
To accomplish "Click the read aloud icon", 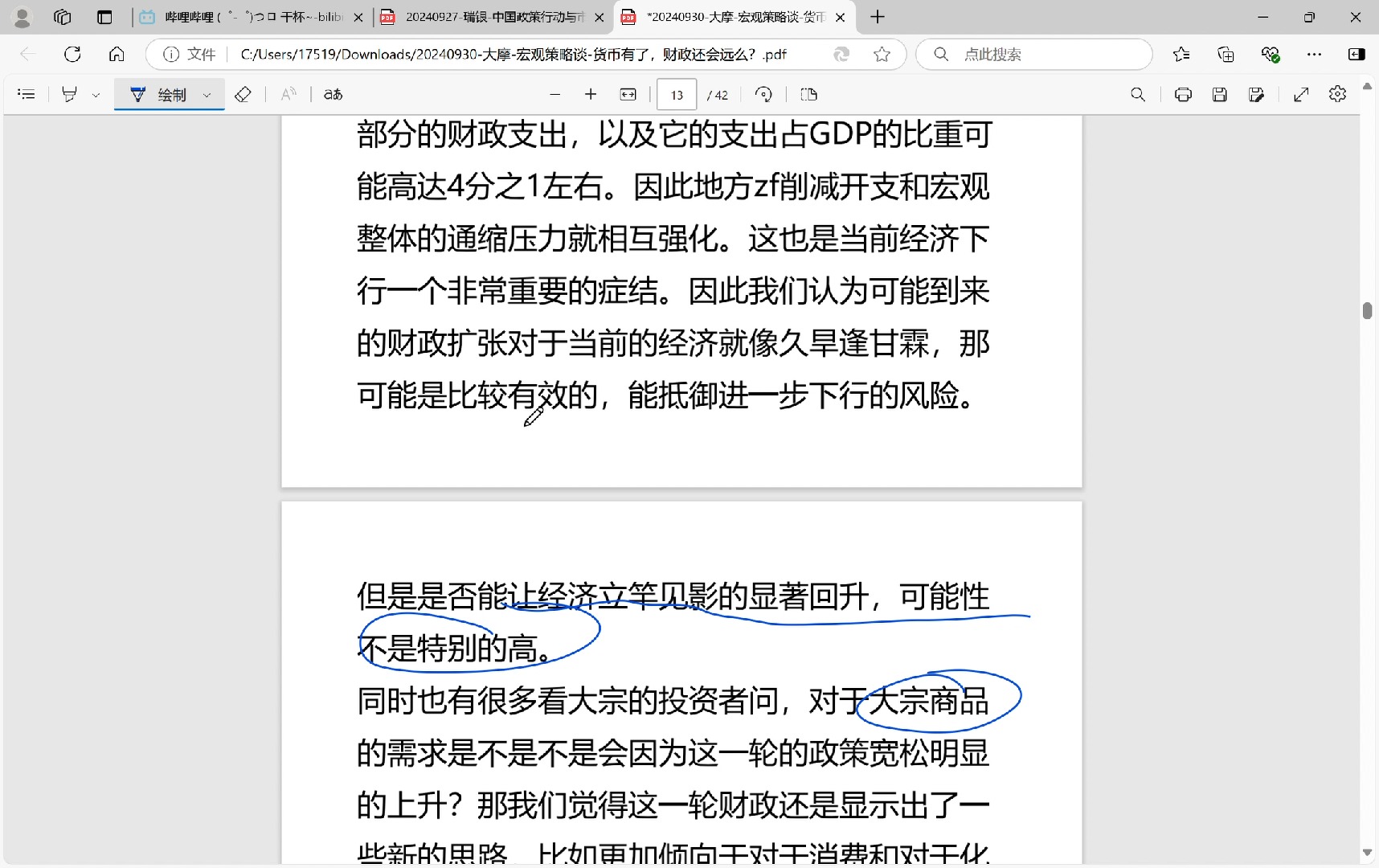I will (288, 95).
